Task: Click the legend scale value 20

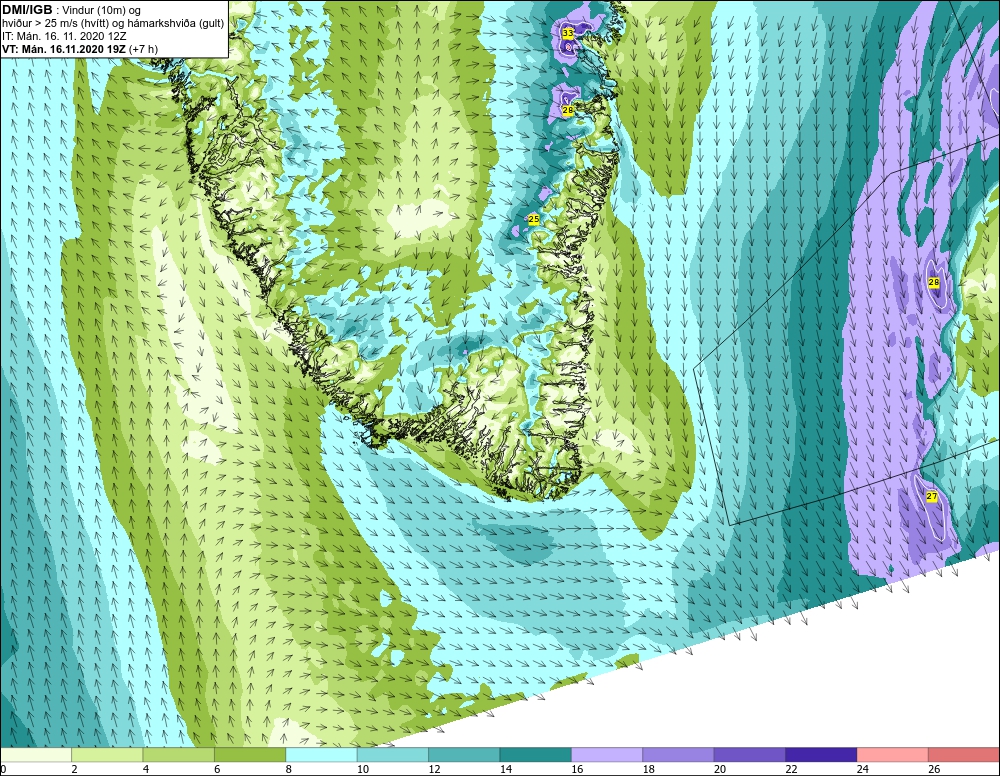Action: tap(720, 769)
